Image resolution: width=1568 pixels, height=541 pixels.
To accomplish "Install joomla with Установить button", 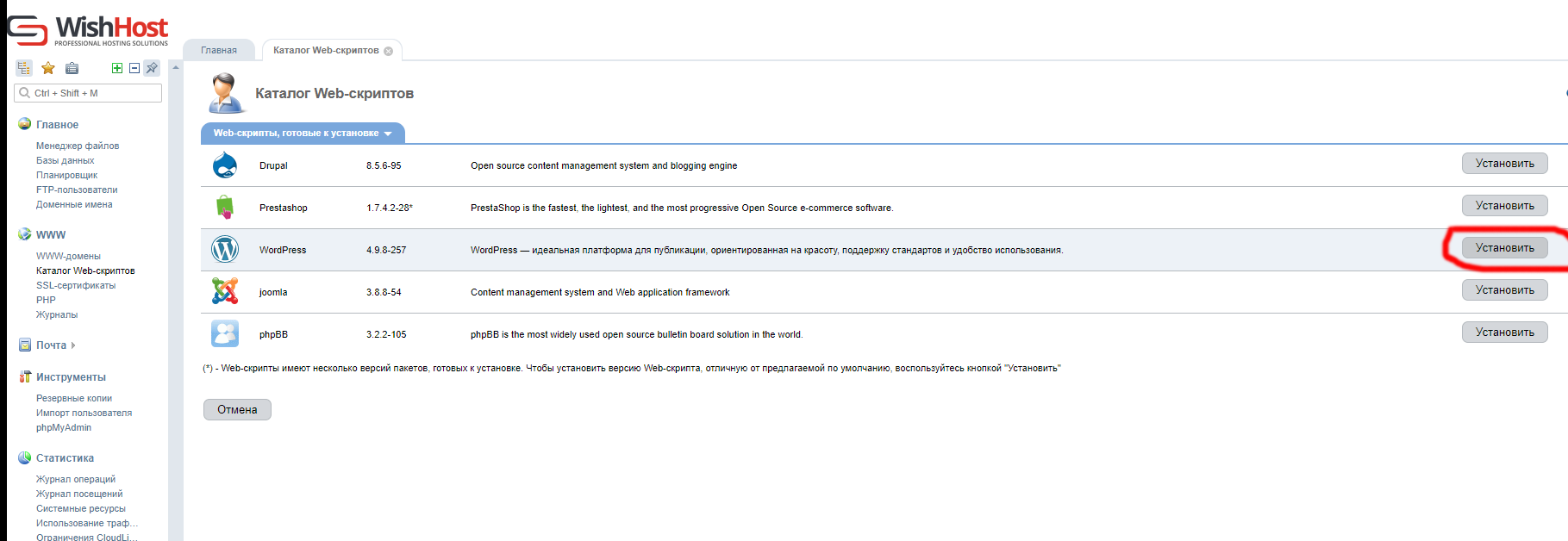I will [x=1504, y=290].
